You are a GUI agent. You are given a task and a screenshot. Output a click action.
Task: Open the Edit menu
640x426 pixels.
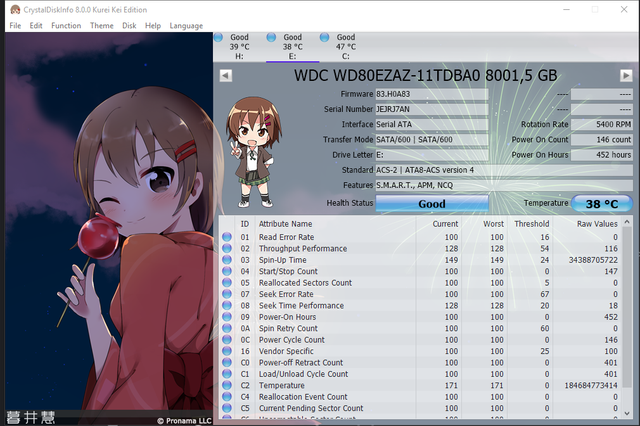click(36, 26)
